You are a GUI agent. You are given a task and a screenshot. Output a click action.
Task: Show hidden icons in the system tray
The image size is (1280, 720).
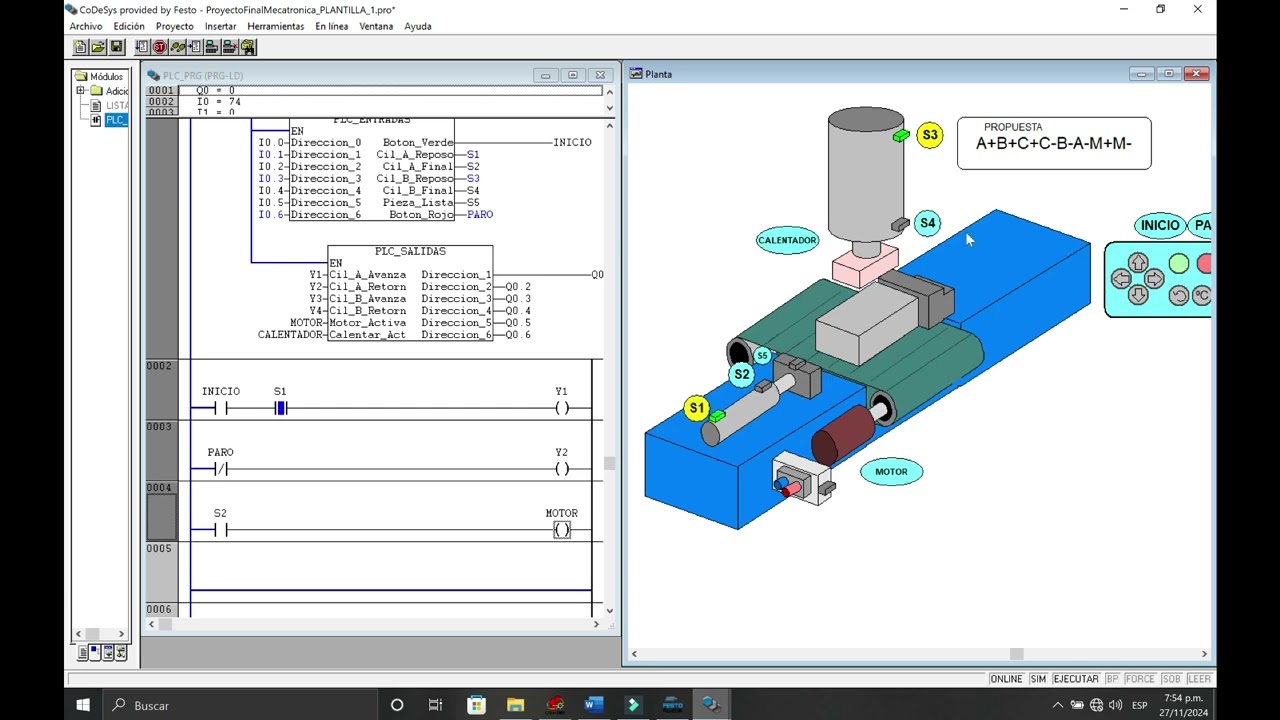point(1058,705)
